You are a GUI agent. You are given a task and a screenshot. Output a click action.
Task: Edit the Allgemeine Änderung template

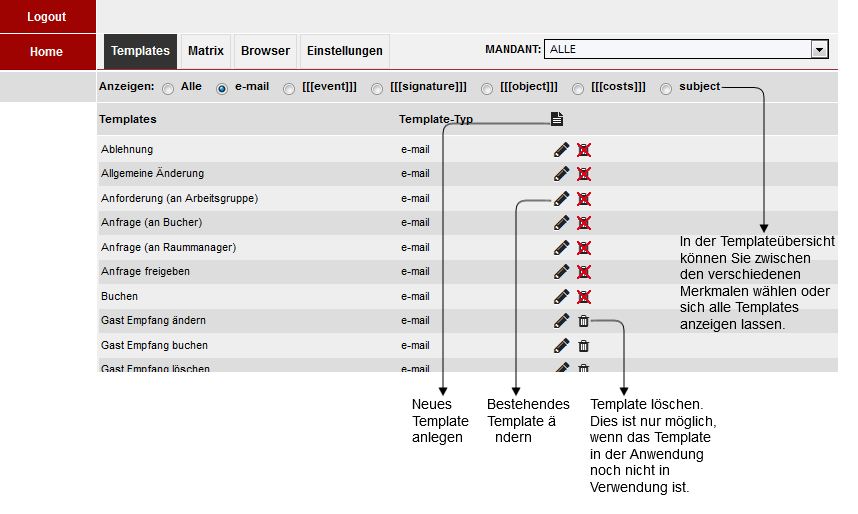(561, 174)
